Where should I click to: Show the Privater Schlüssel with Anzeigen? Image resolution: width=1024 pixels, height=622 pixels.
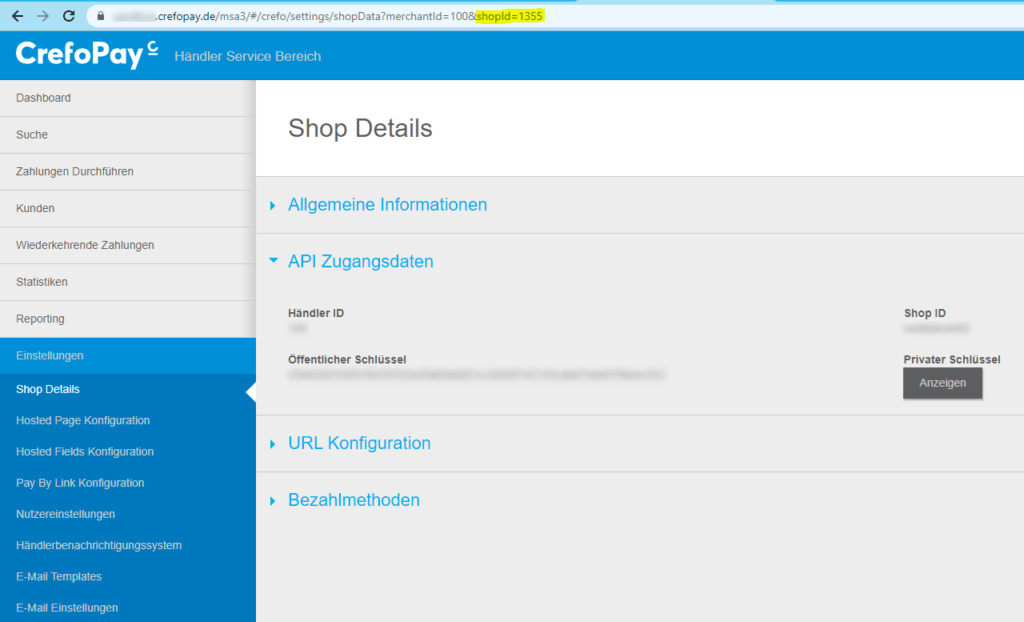click(x=941, y=383)
